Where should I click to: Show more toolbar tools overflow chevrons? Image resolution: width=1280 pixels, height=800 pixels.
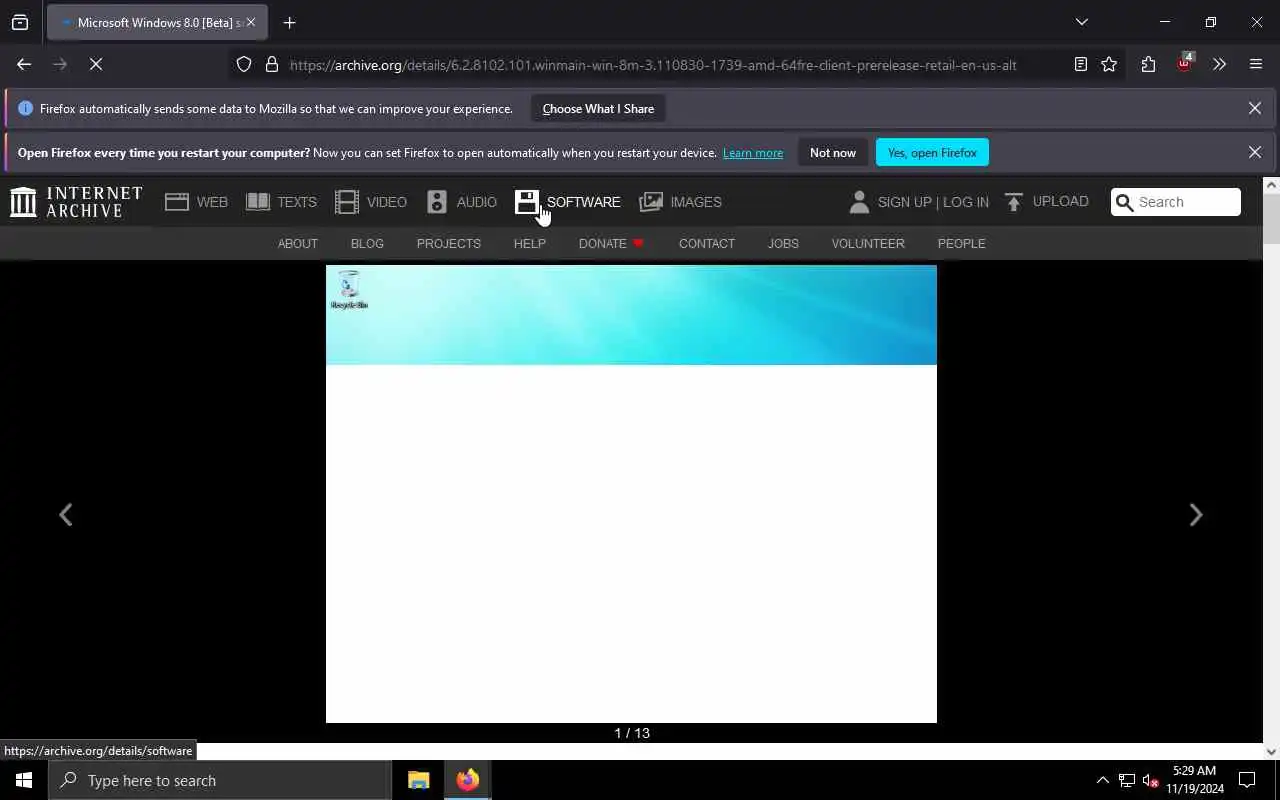(1219, 64)
